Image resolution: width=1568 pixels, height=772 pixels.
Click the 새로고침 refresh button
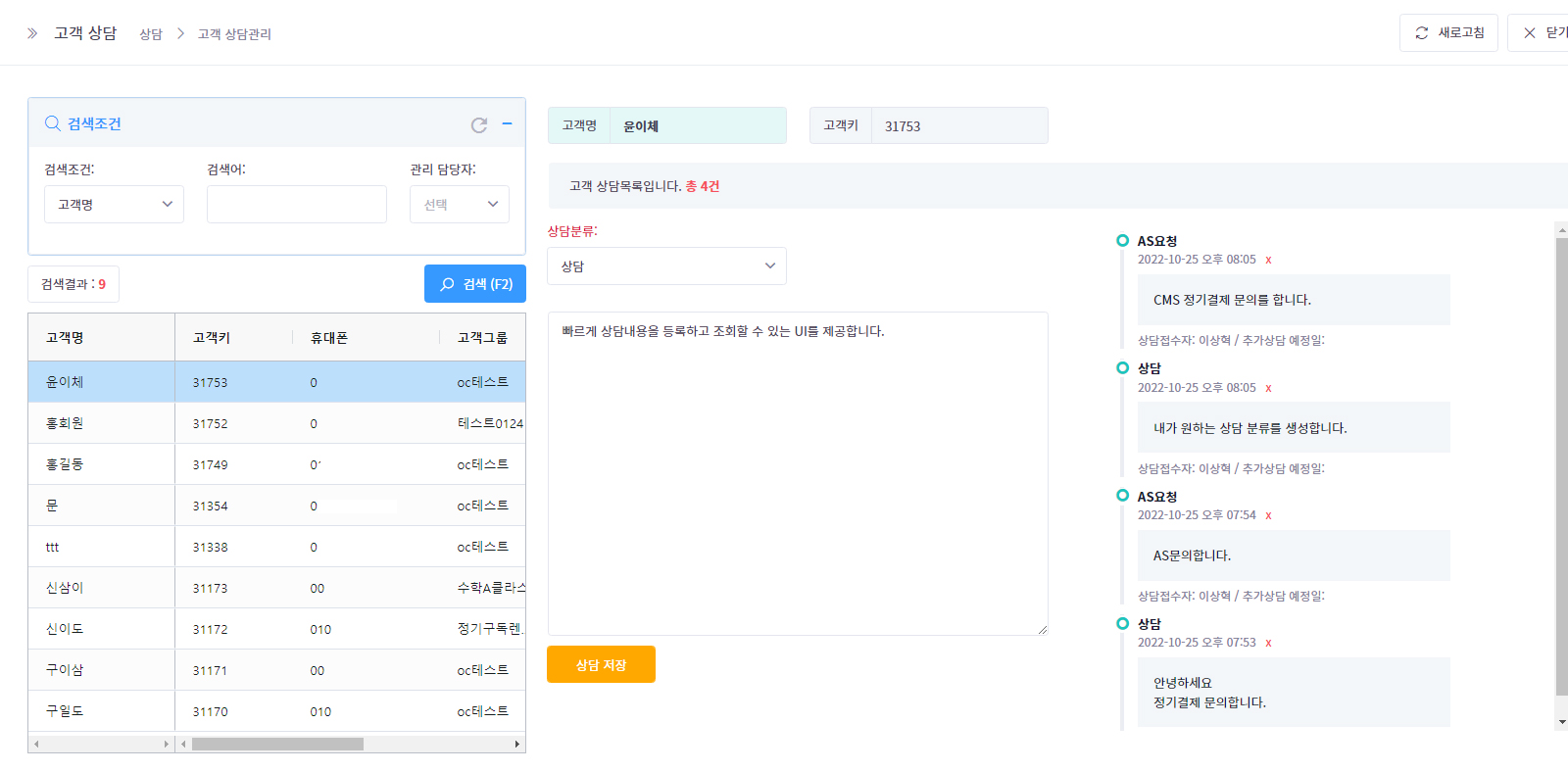(1448, 33)
